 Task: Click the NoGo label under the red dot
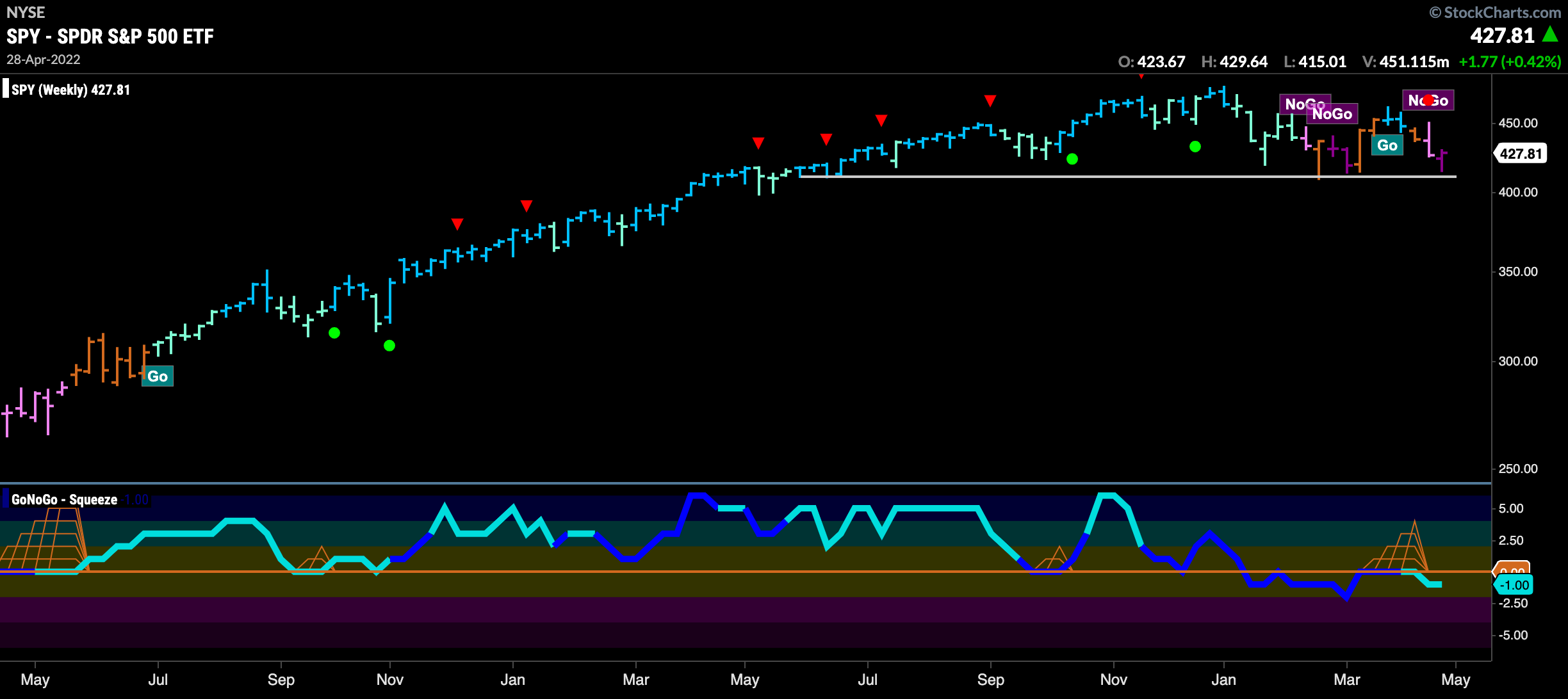[1428, 100]
